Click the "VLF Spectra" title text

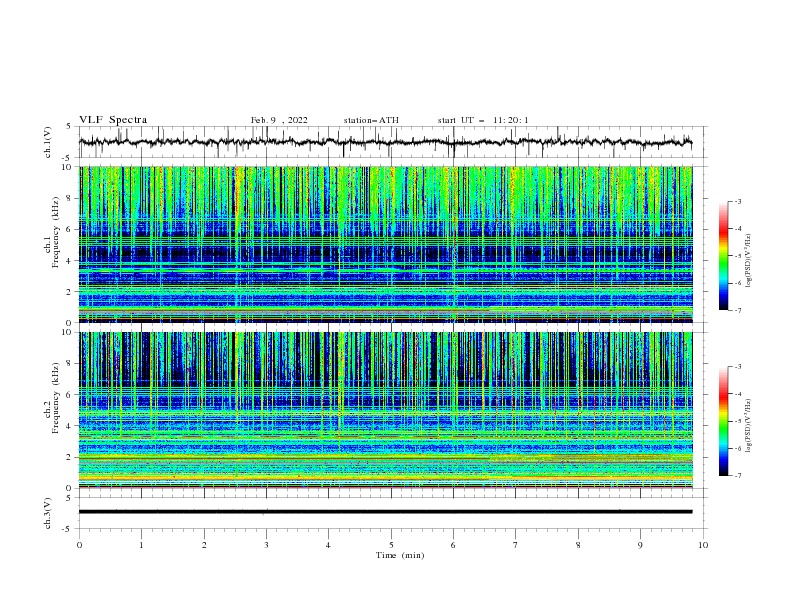[113, 120]
